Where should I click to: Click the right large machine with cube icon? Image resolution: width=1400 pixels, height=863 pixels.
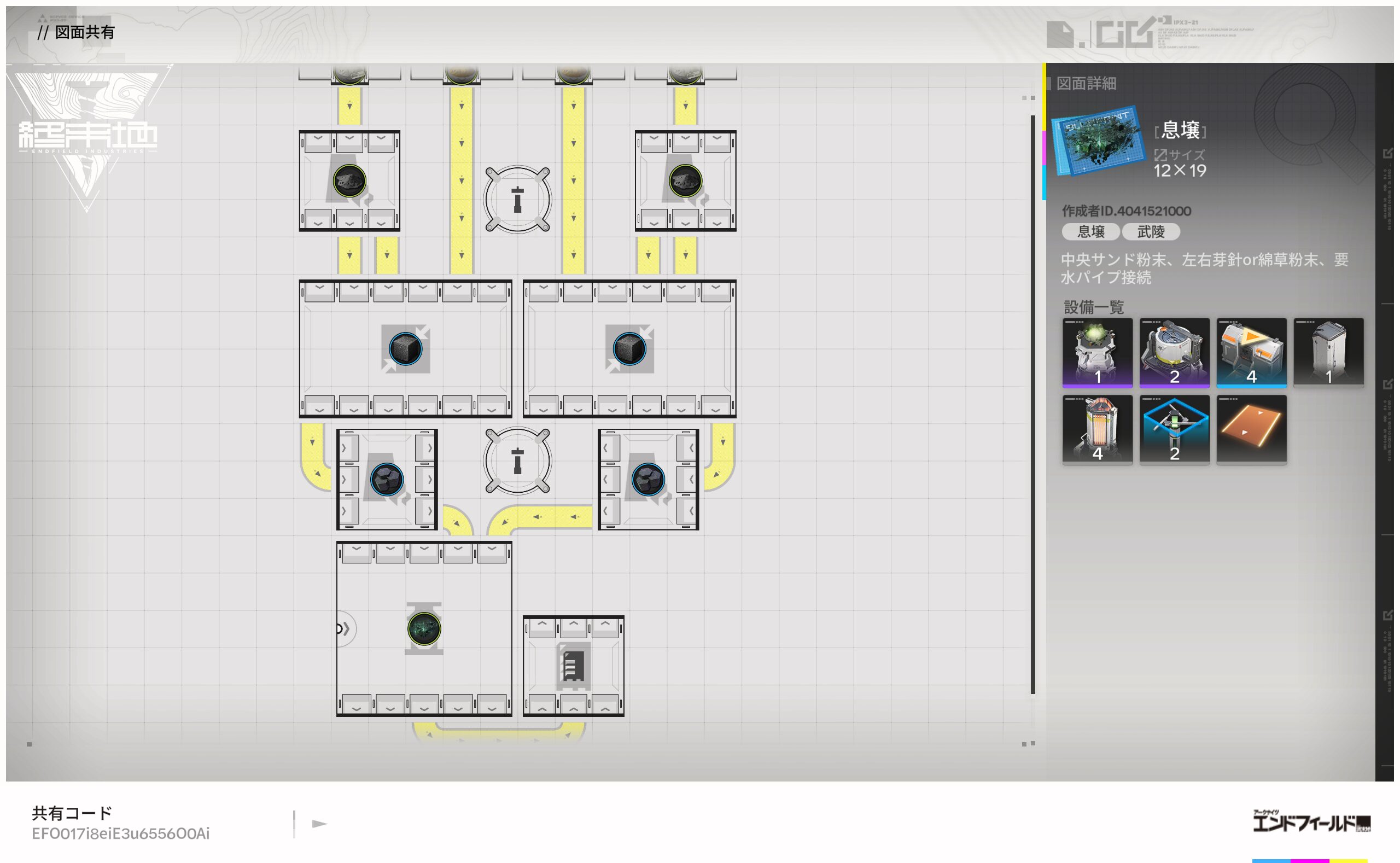click(629, 349)
